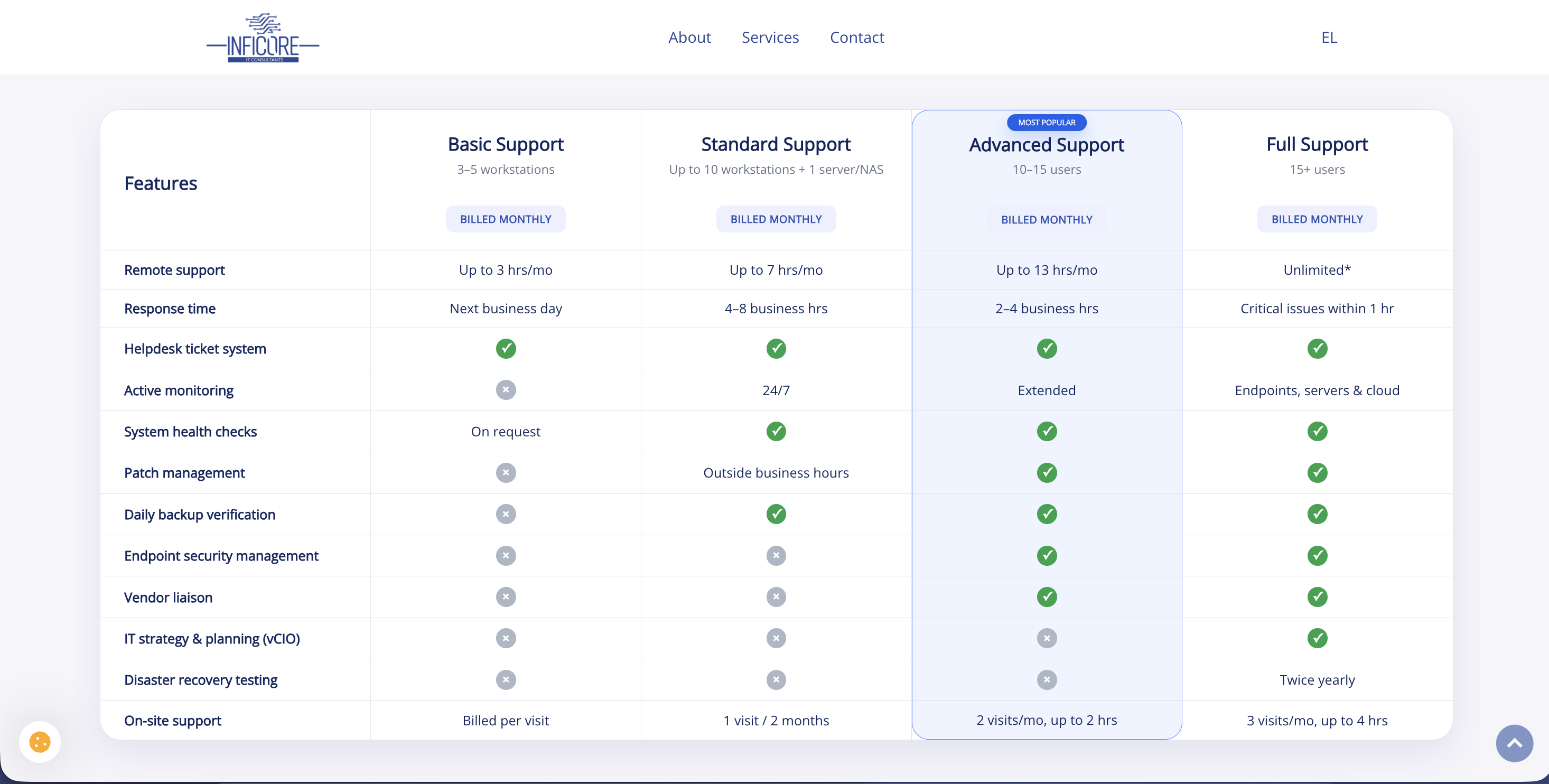Click Advanced Support vCIO cross icon
Viewport: 1549px width, 784px height.
click(x=1046, y=639)
